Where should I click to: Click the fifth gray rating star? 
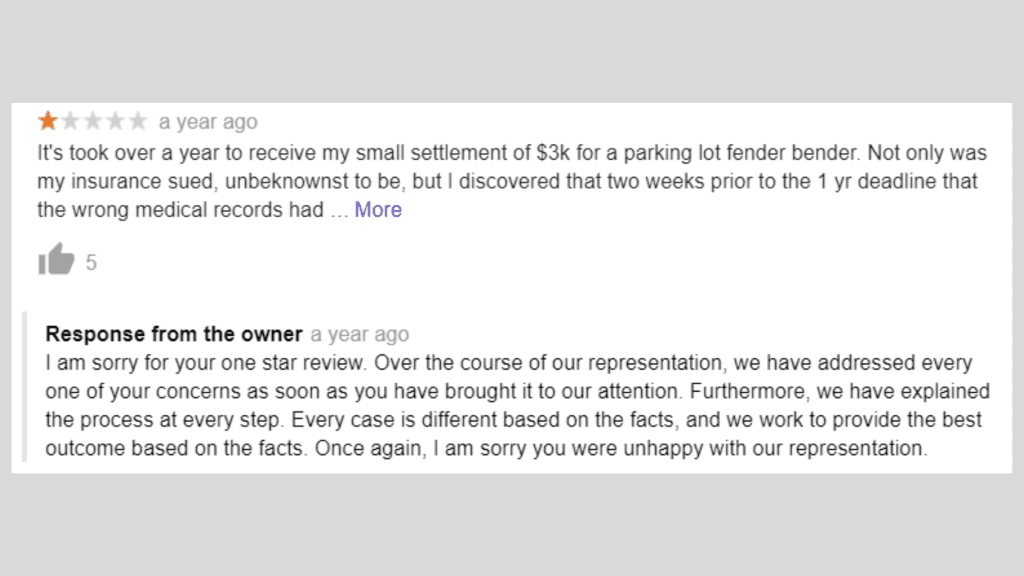pyautogui.click(x=138, y=122)
